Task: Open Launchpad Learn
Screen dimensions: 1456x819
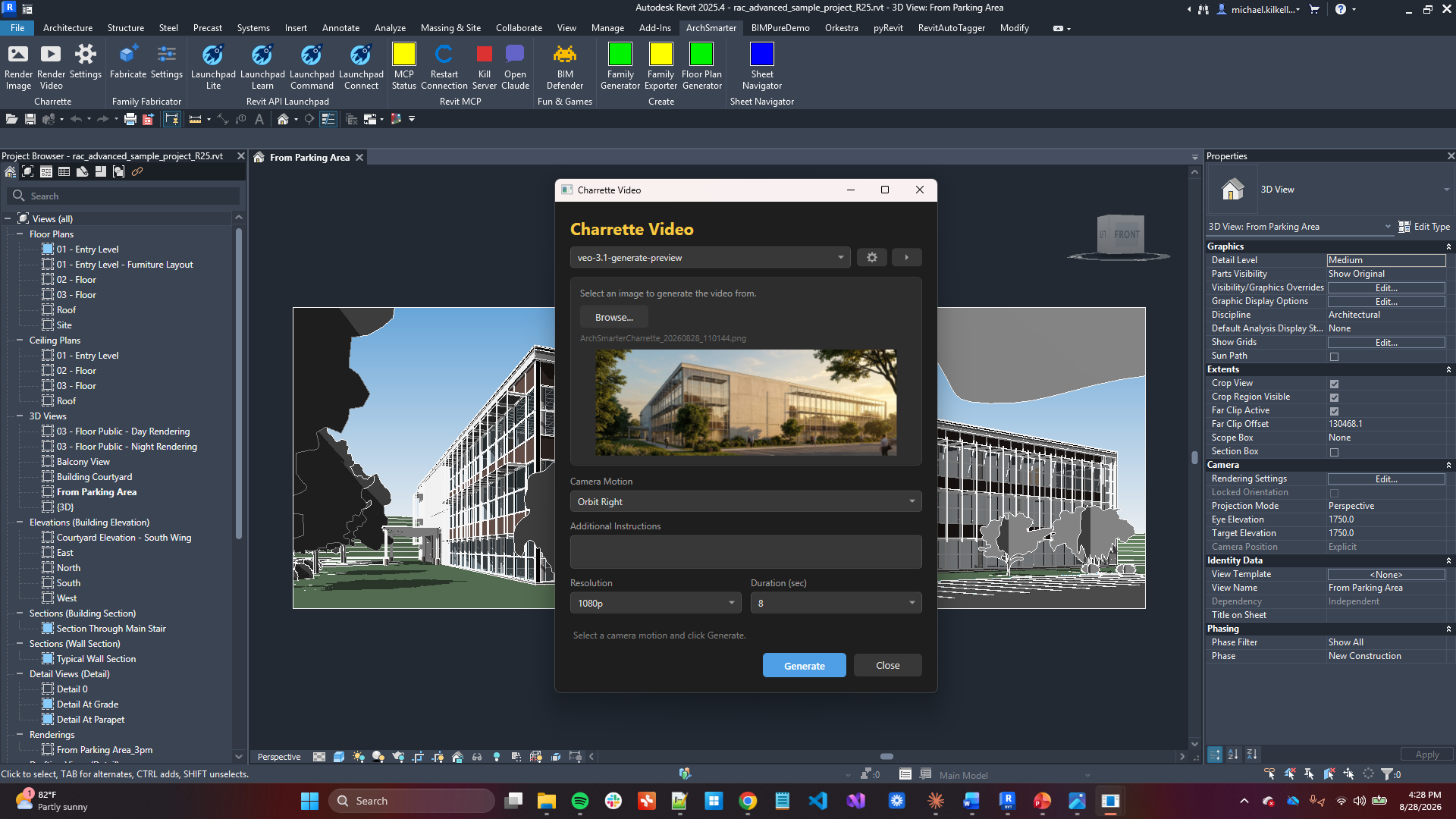Action: 262,67
